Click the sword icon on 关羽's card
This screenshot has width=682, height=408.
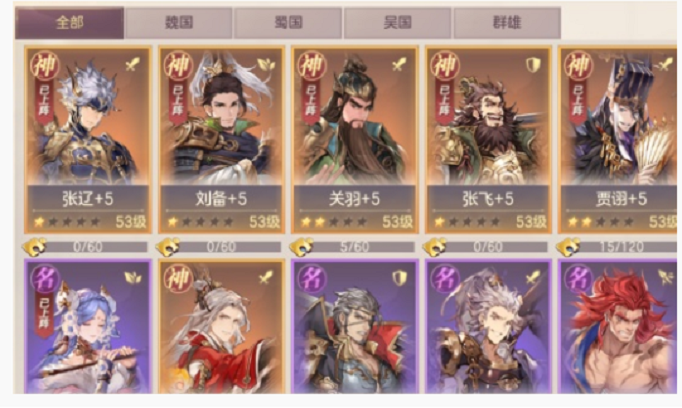tap(399, 65)
